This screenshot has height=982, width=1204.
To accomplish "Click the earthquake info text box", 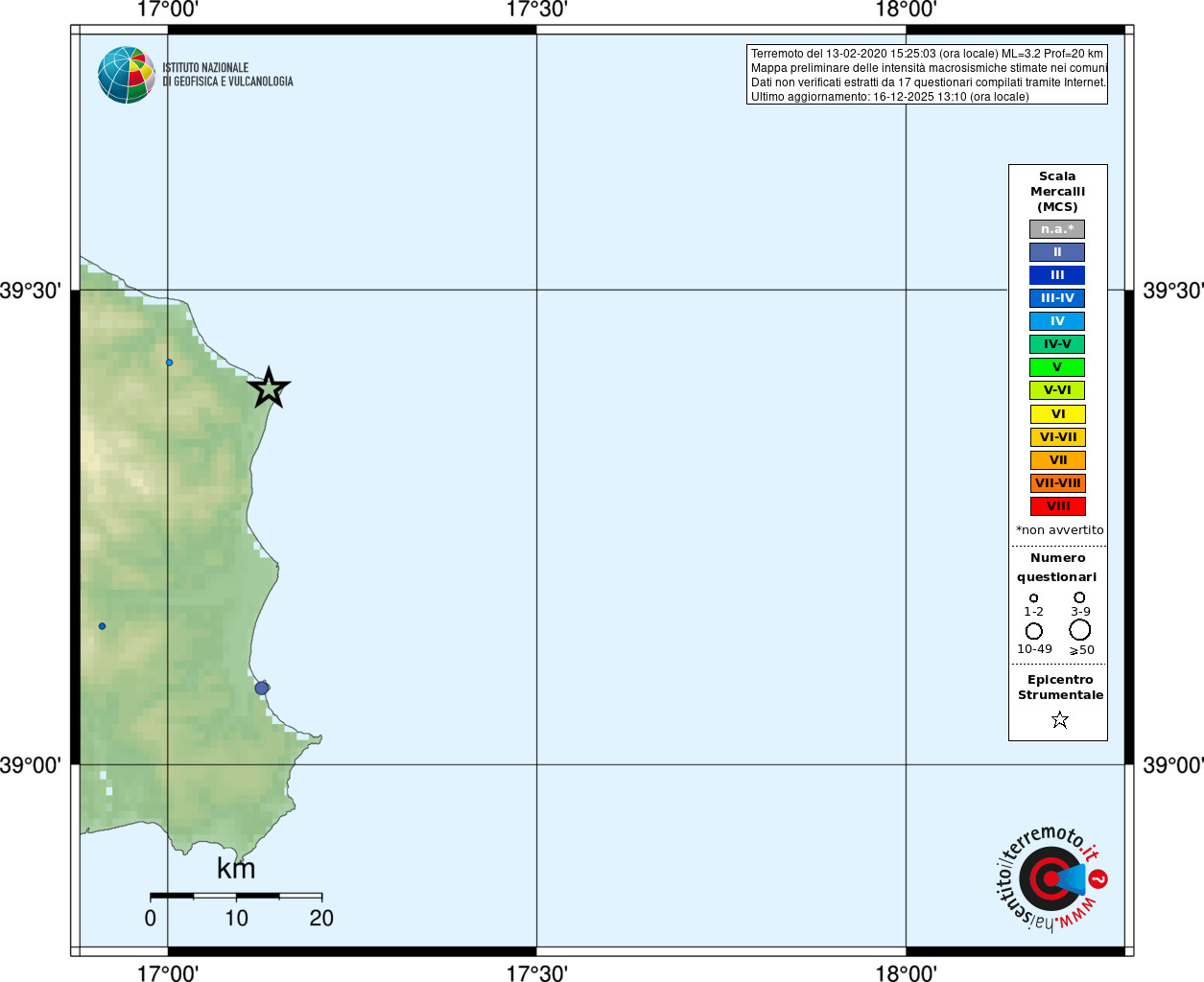I will coord(927,75).
